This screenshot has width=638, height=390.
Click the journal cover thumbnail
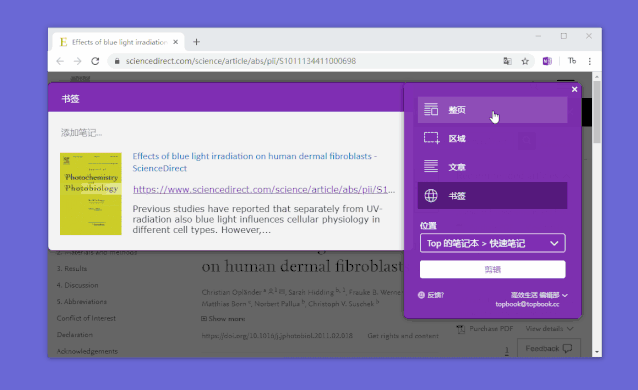point(91,194)
